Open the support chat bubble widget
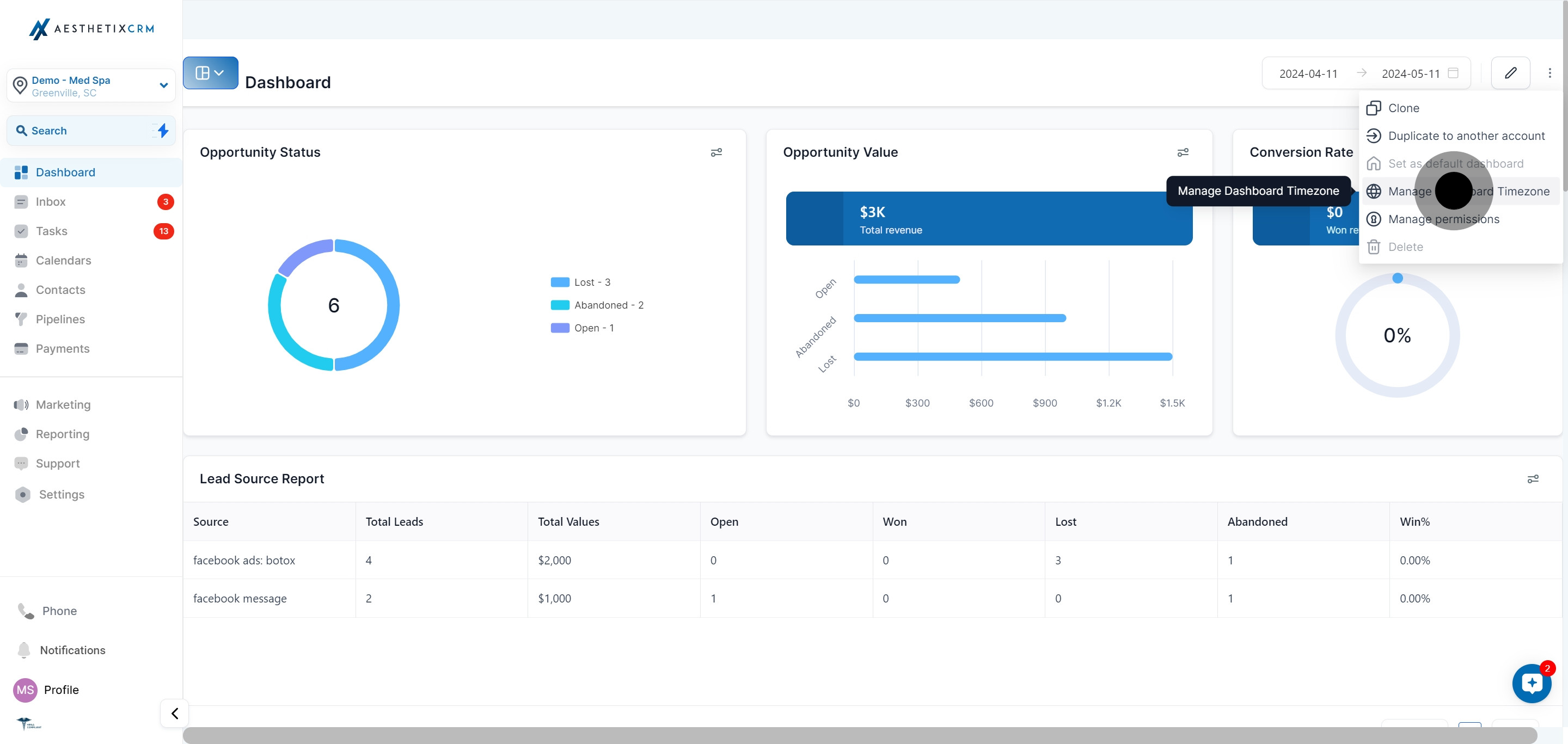1568x744 pixels. tap(1532, 683)
